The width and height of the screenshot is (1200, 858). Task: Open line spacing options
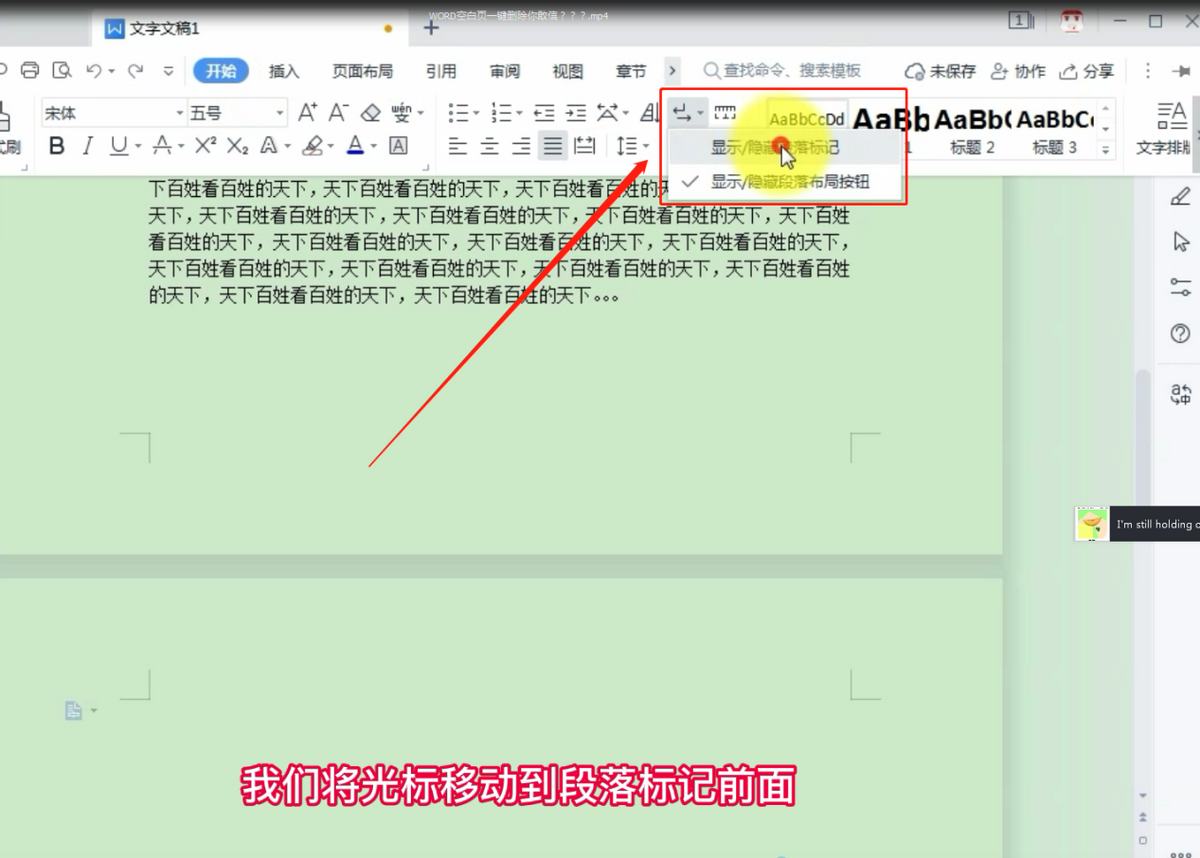coord(627,146)
